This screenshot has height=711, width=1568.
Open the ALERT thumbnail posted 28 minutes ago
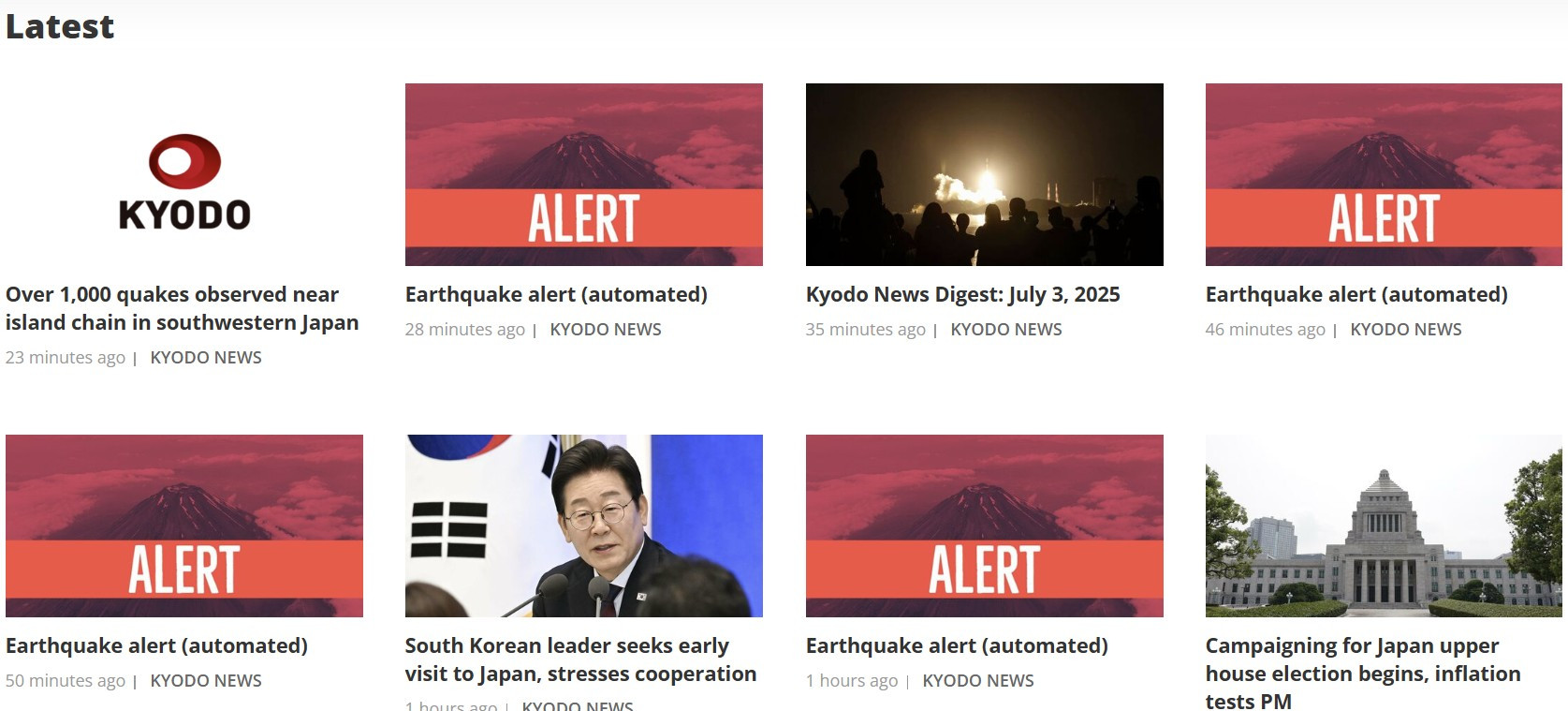[x=584, y=174]
